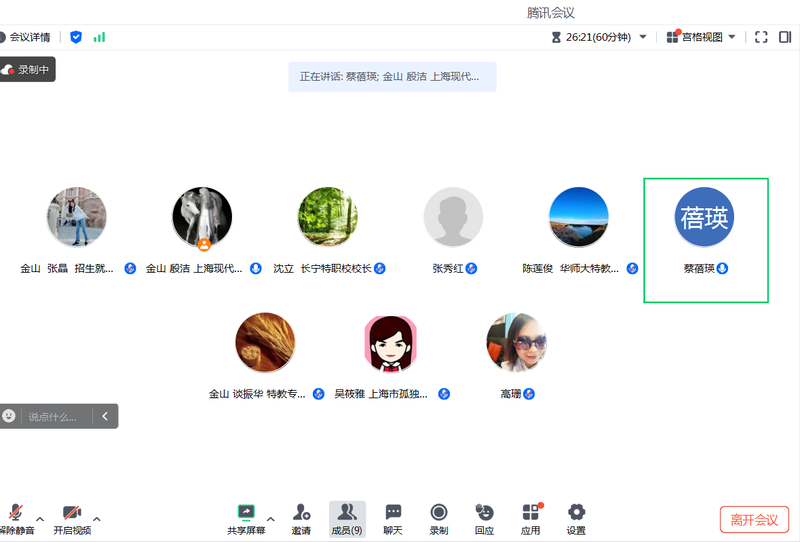This screenshot has height=542, width=800.
Task: Open the Apps (应用) menu
Action: point(530,512)
